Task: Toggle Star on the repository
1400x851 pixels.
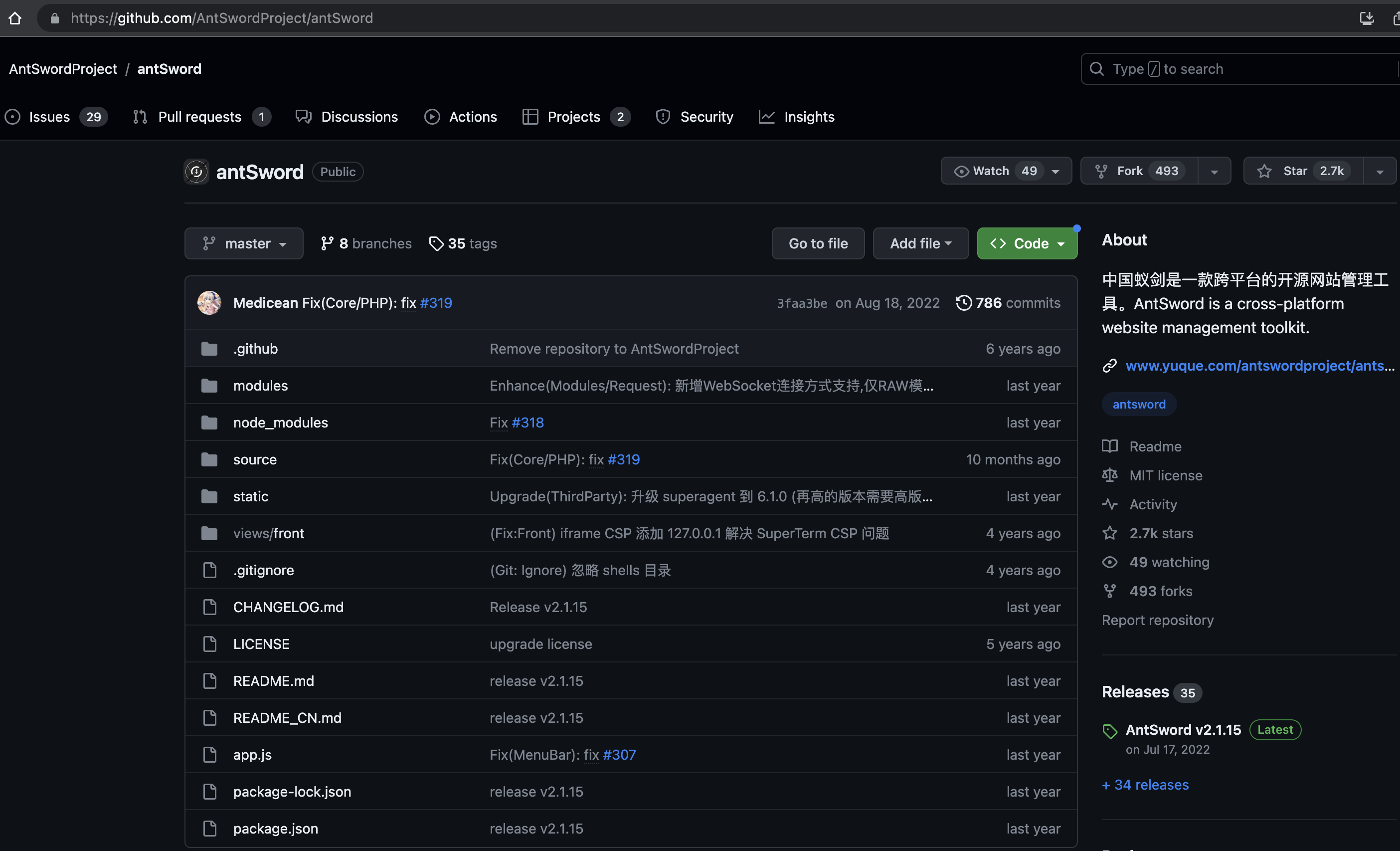Action: (x=1303, y=171)
